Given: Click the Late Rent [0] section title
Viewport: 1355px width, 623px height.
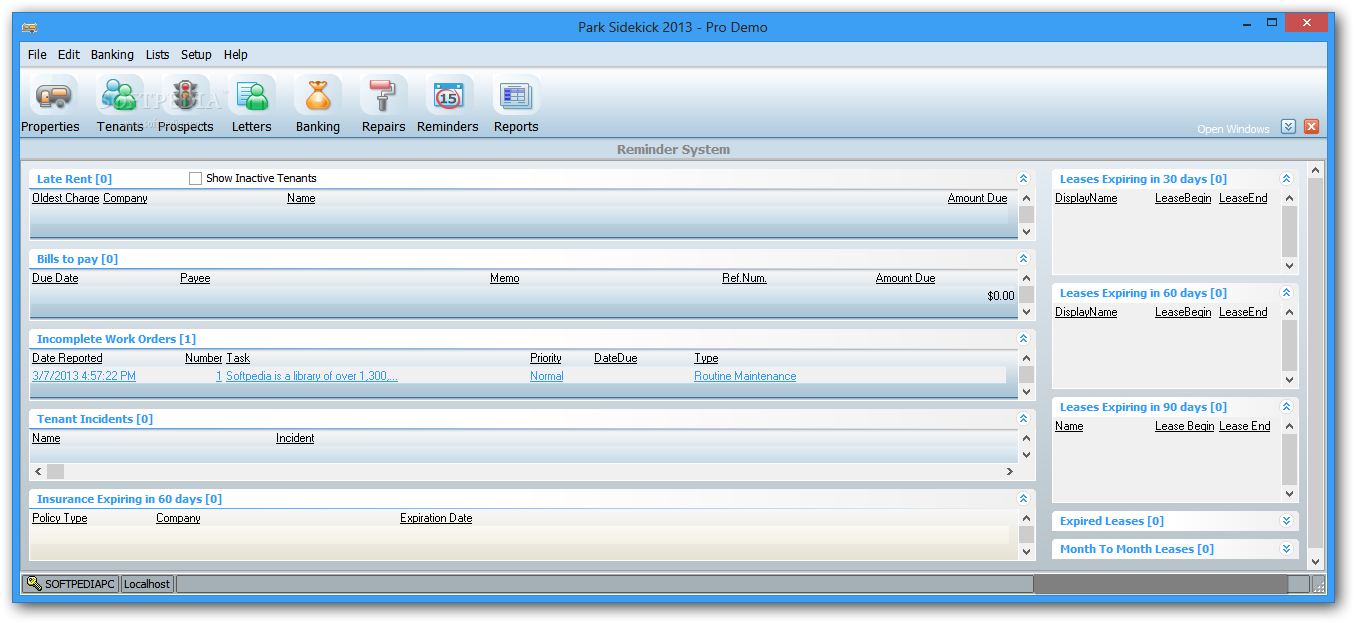Looking at the screenshot, I should click(x=74, y=179).
